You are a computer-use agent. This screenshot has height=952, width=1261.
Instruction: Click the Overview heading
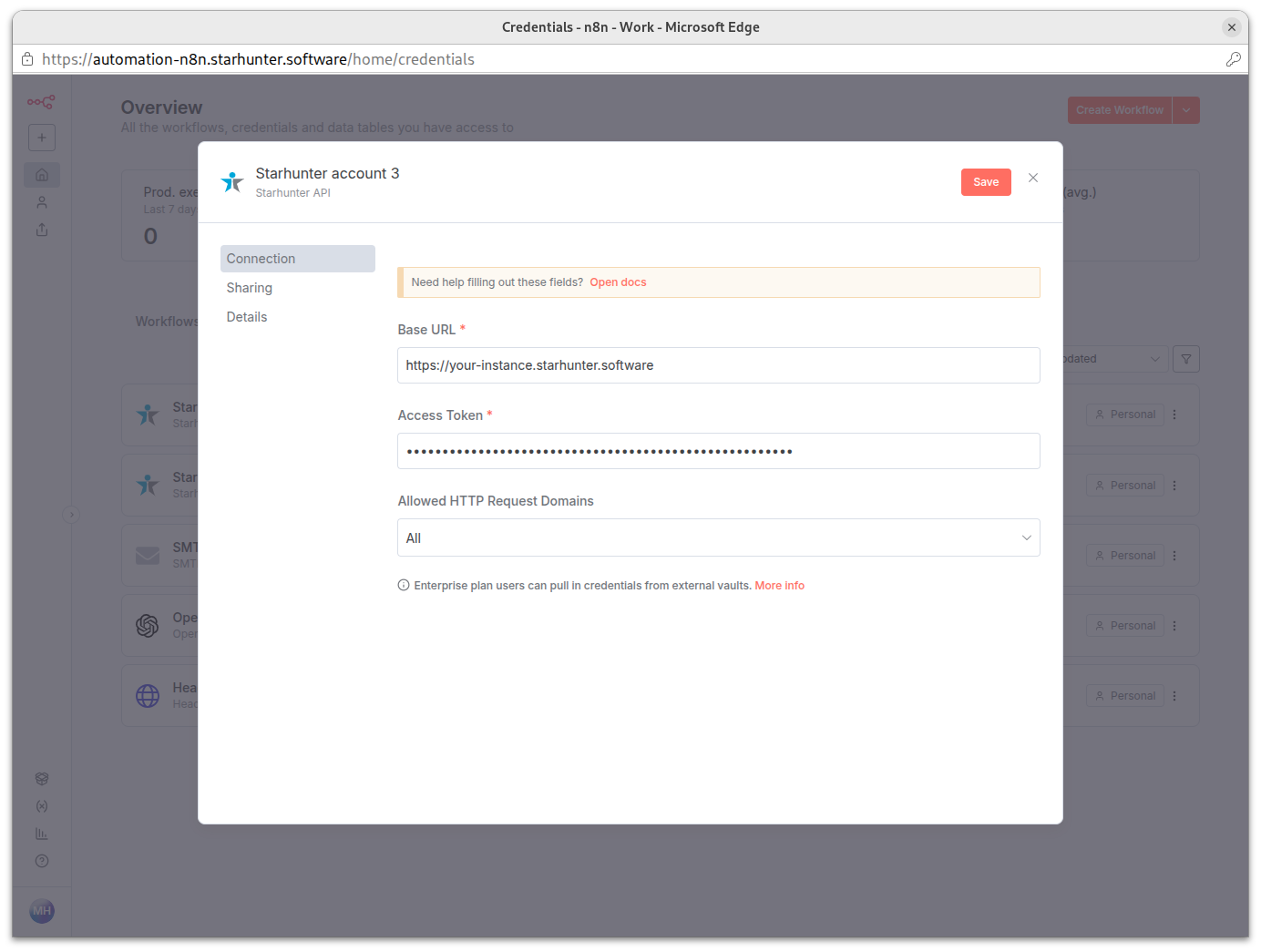162,107
